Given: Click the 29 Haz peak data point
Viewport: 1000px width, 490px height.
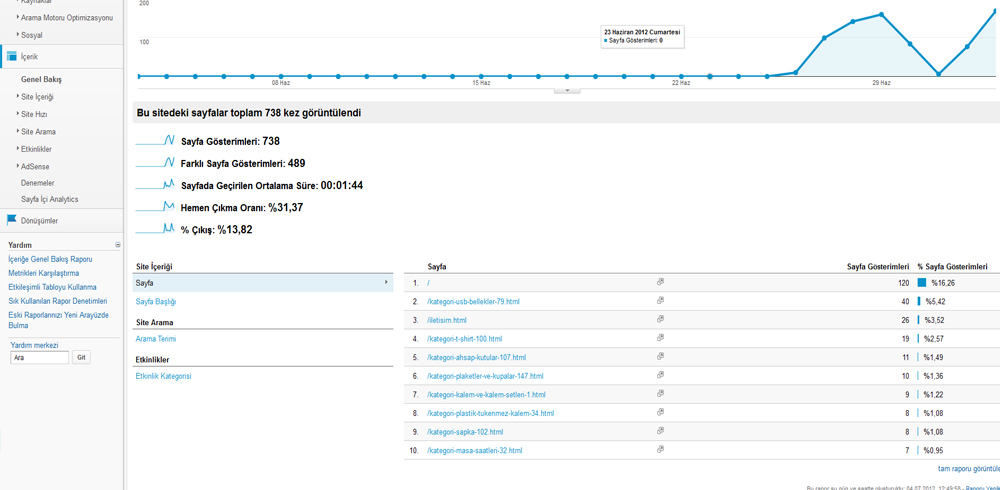Looking at the screenshot, I should [x=881, y=14].
